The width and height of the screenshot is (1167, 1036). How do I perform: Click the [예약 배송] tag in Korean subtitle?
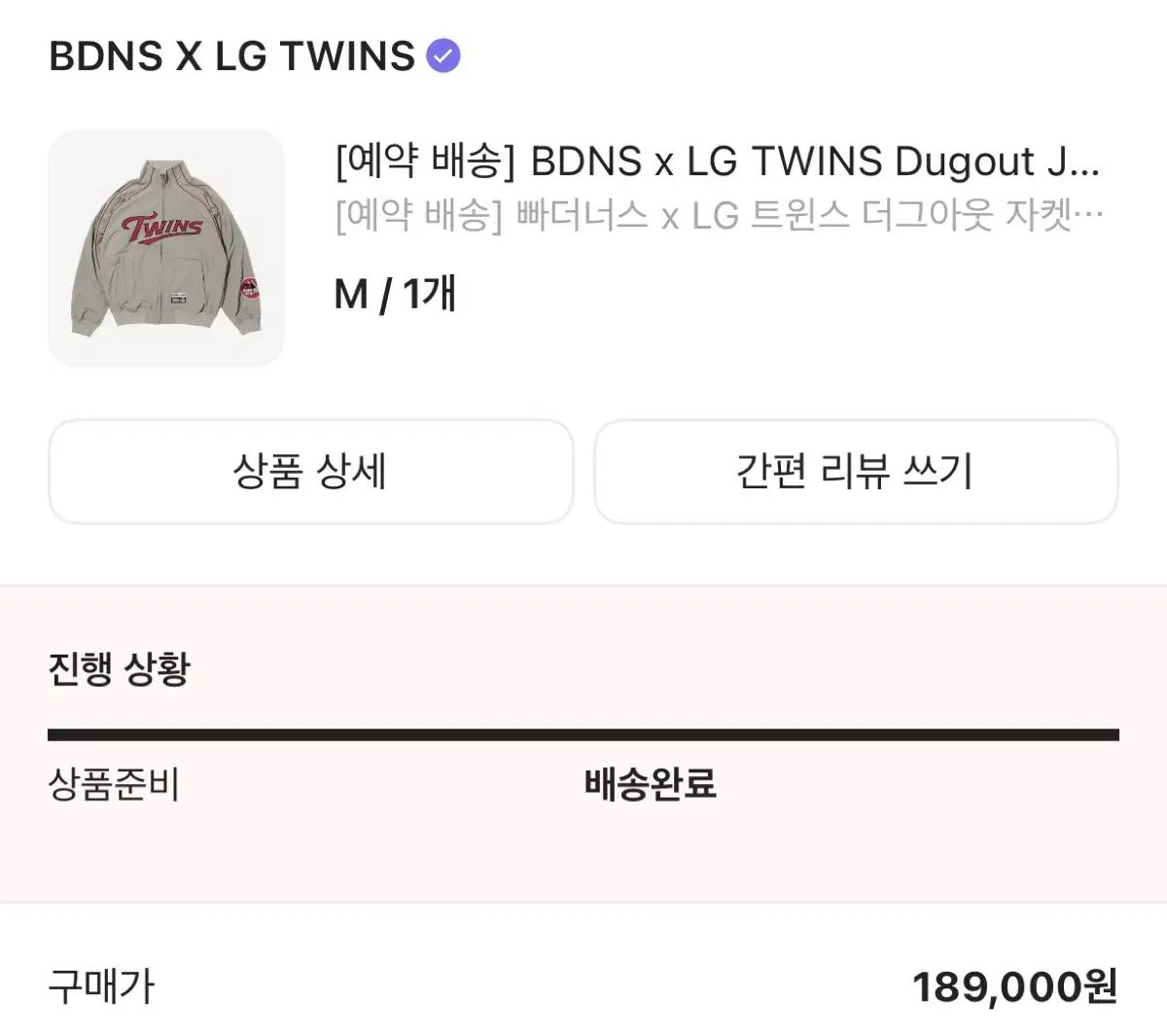pos(419,215)
